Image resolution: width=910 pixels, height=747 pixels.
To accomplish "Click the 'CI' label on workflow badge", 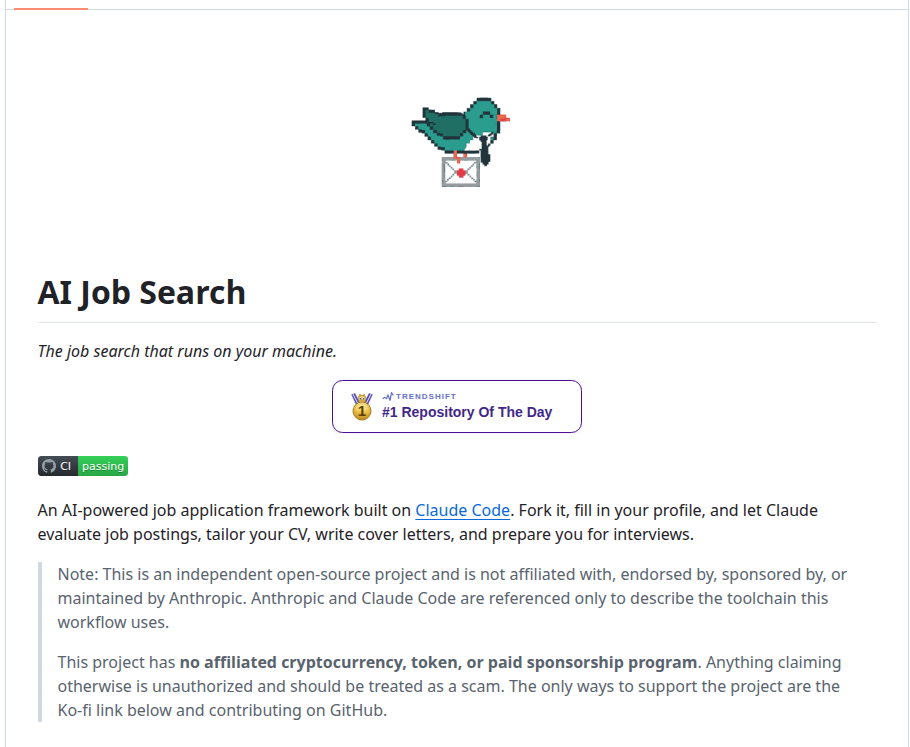I will coord(66,466).
